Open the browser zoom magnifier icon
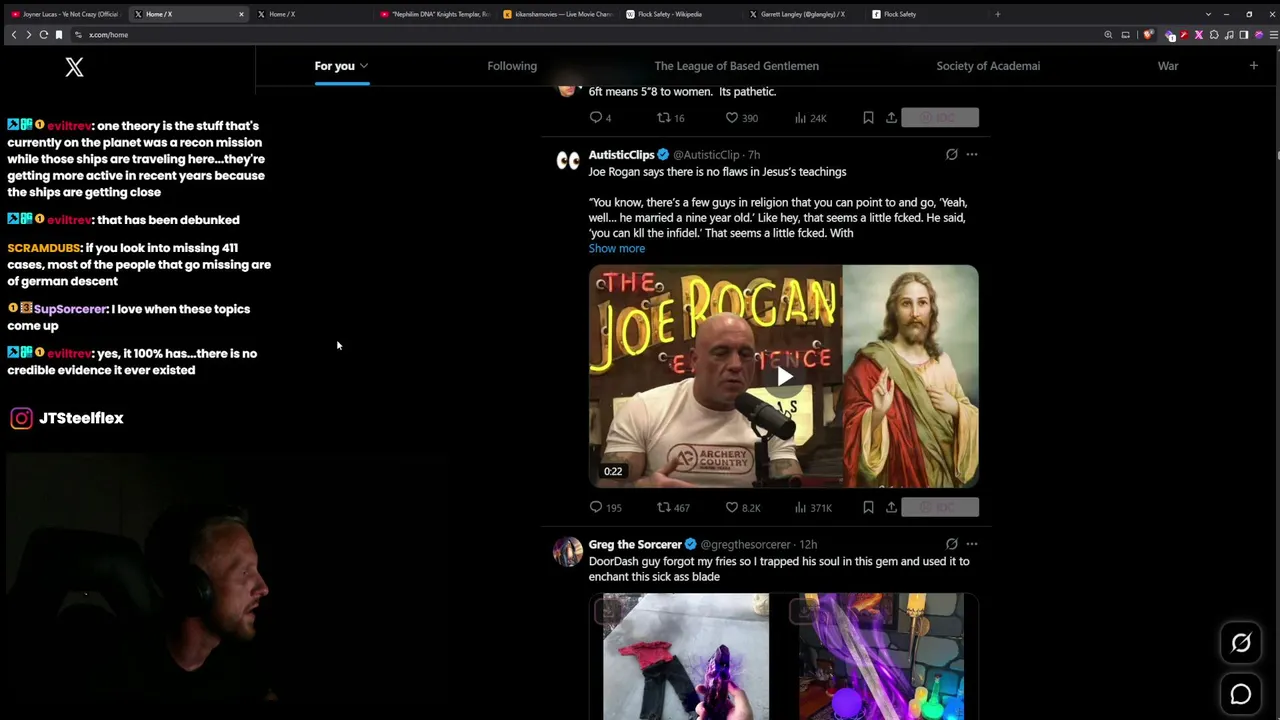 click(x=1108, y=35)
